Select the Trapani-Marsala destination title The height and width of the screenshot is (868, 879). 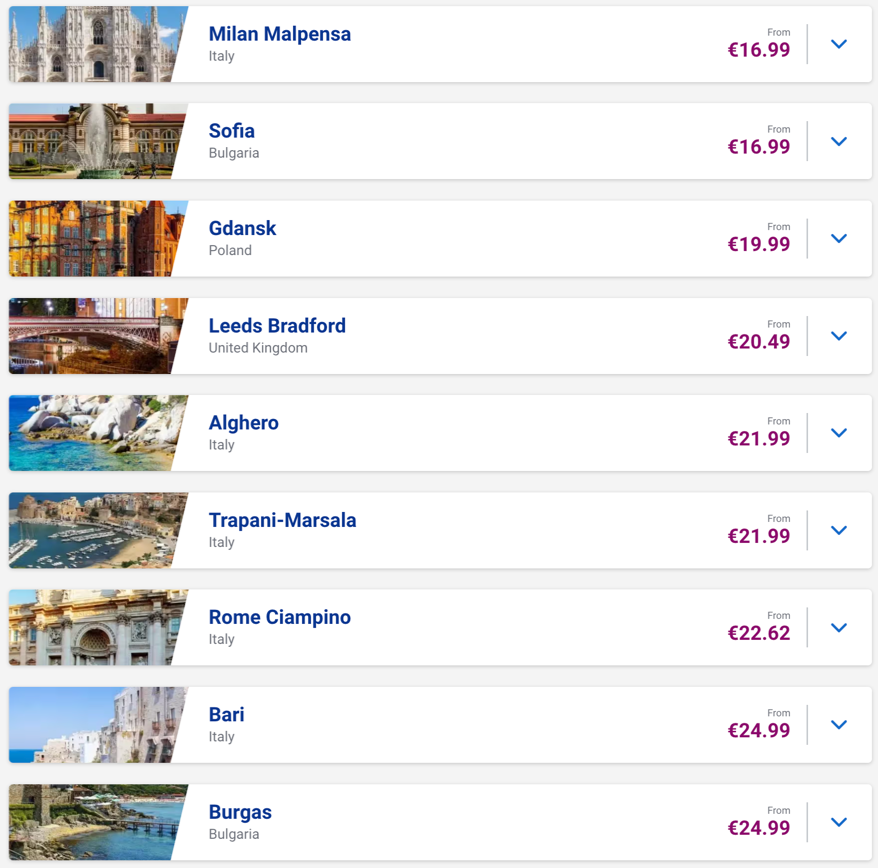pyautogui.click(x=282, y=520)
